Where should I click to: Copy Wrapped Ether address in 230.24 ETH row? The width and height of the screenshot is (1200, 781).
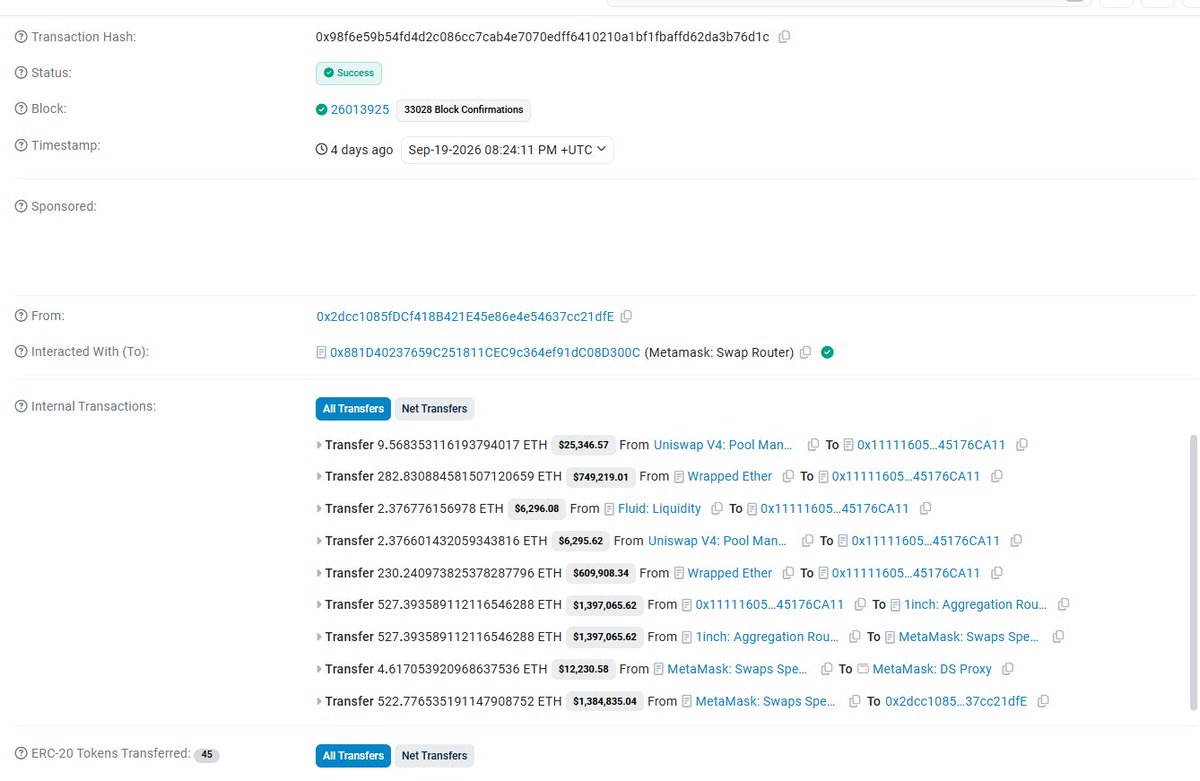pos(788,573)
